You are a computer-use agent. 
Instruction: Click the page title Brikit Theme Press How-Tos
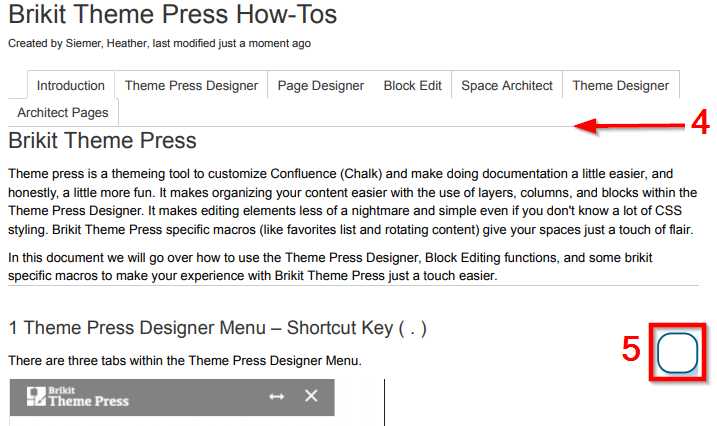[172, 14]
